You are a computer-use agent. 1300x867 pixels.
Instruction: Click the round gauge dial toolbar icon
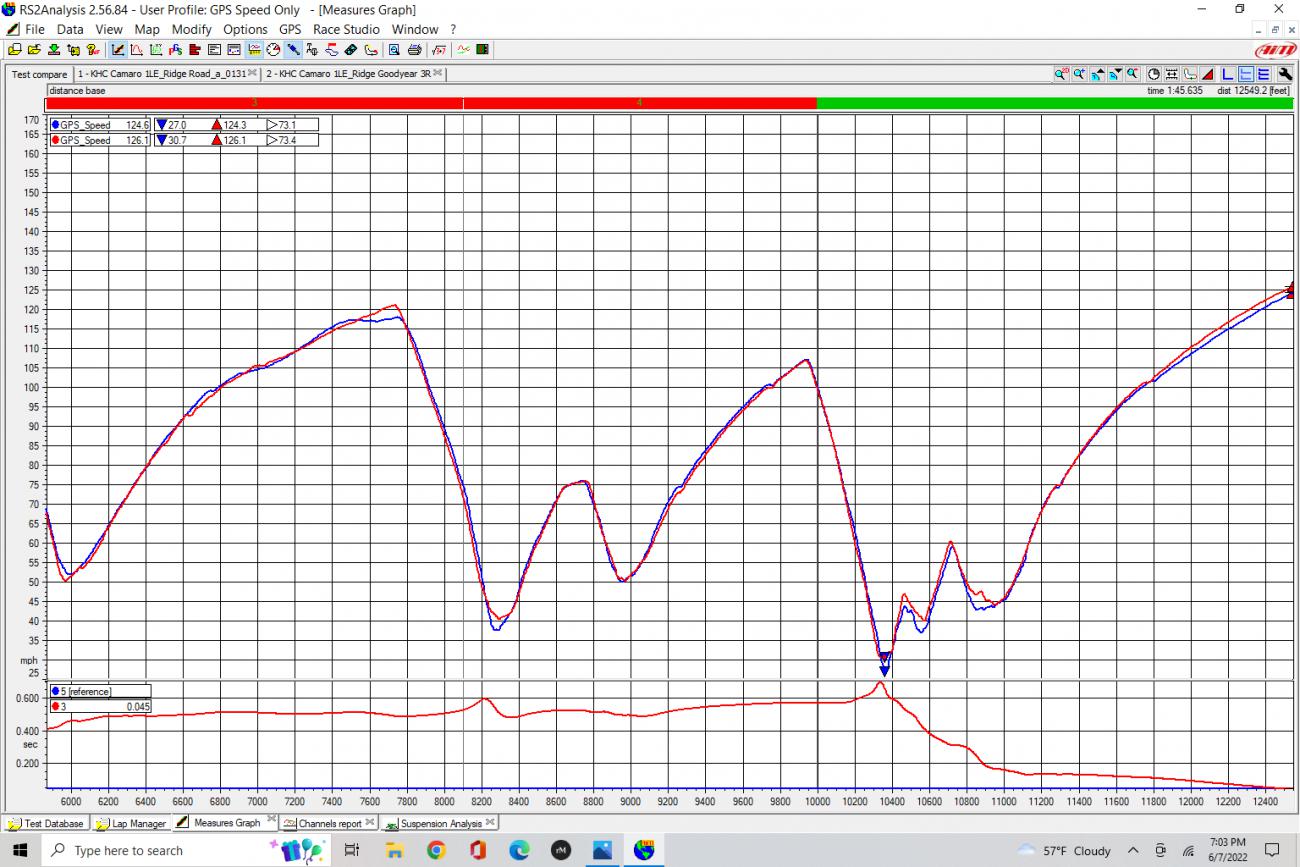pyautogui.click(x=273, y=49)
